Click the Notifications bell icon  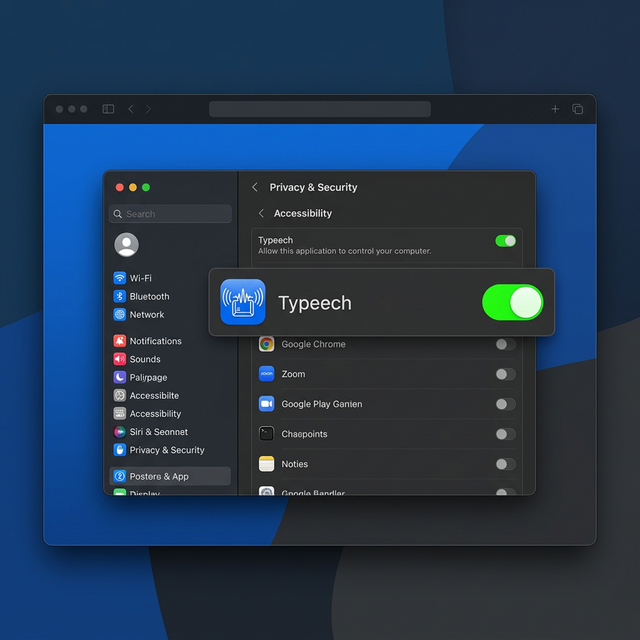click(120, 341)
